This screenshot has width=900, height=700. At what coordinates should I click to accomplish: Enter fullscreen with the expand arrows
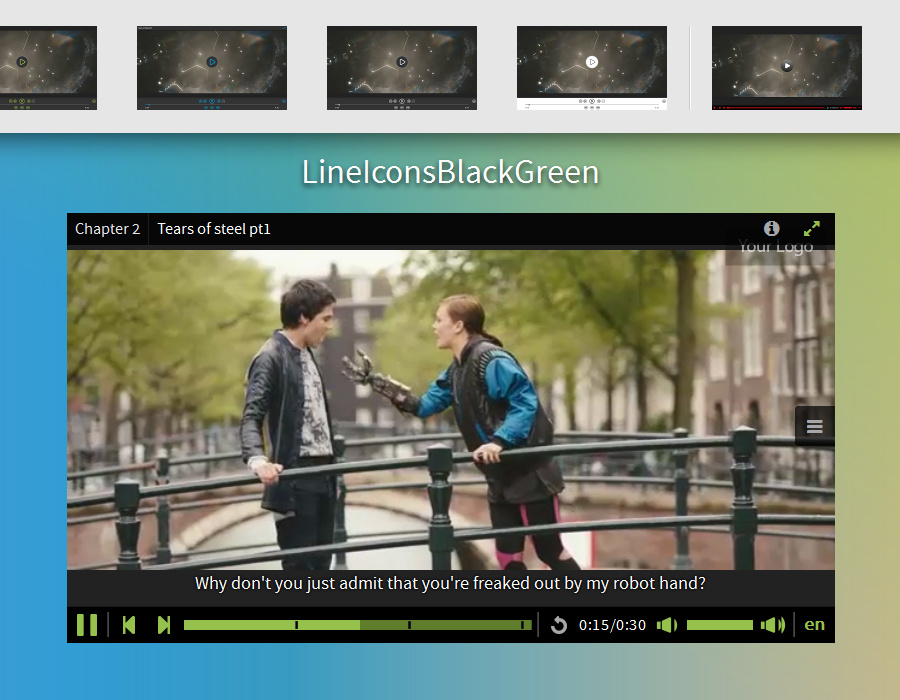pyautogui.click(x=811, y=228)
